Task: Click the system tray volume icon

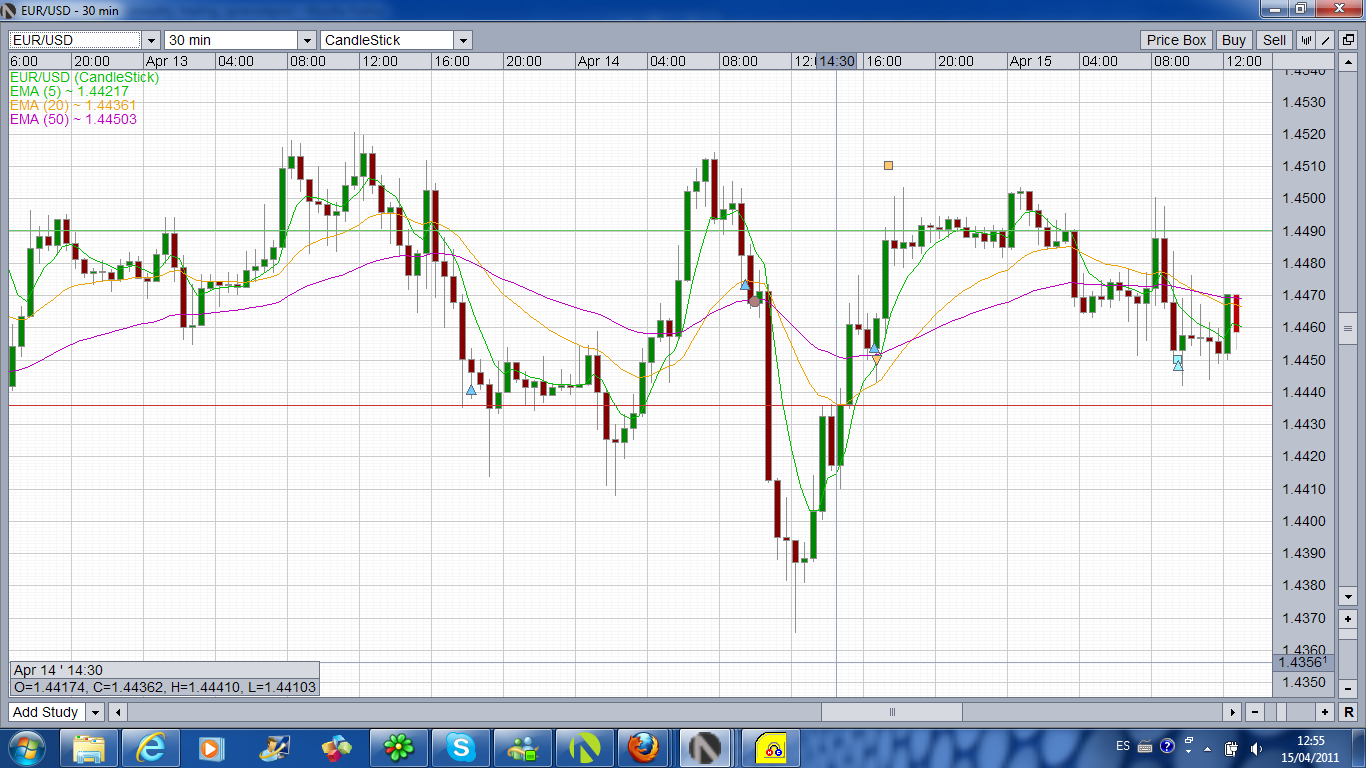Action: (1256, 748)
